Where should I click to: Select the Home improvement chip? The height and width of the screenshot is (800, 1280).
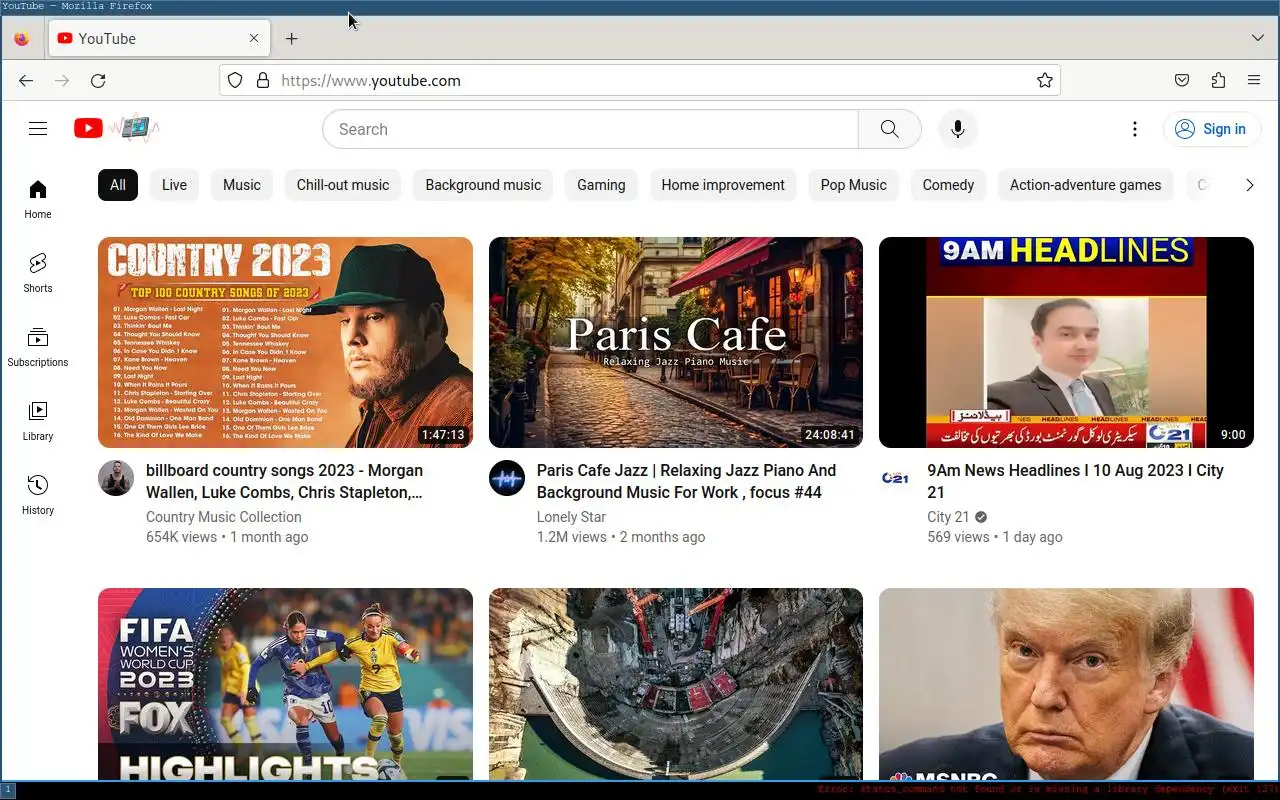coord(723,185)
